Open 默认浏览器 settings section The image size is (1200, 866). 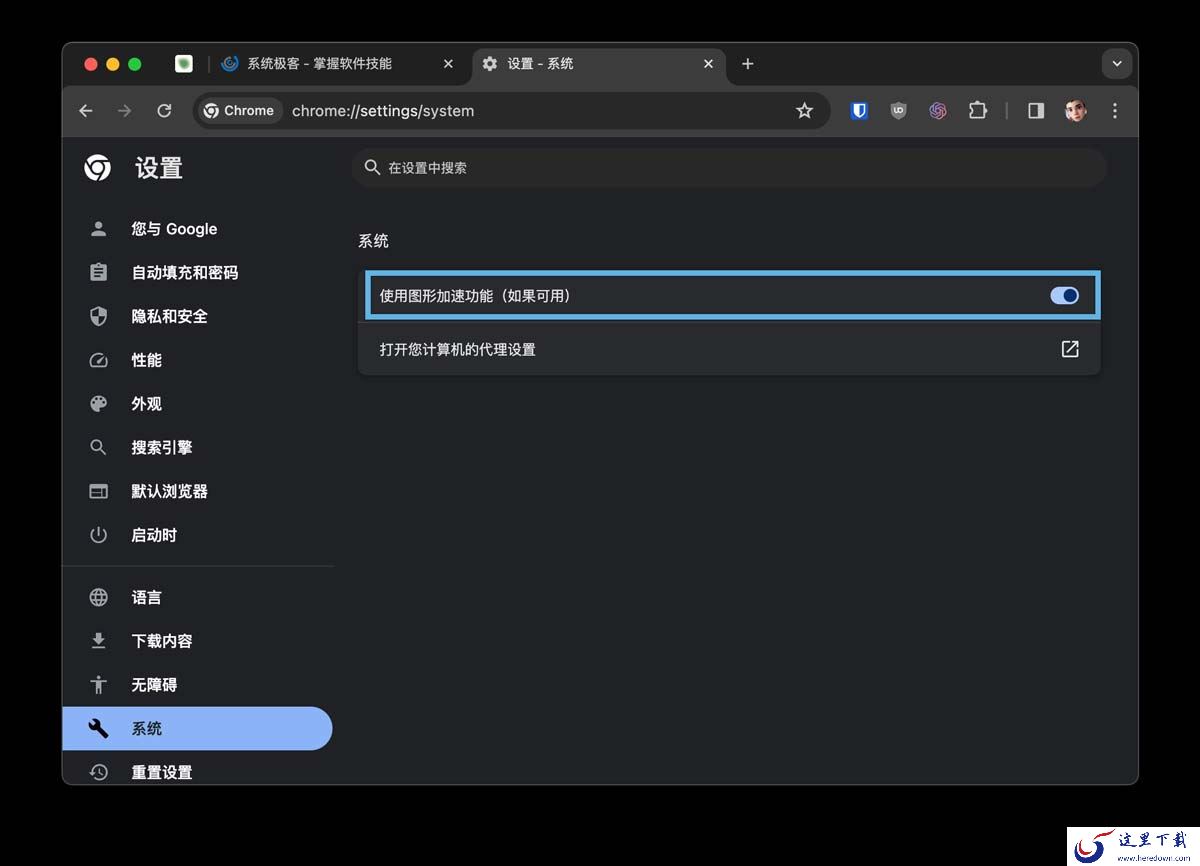(197, 491)
